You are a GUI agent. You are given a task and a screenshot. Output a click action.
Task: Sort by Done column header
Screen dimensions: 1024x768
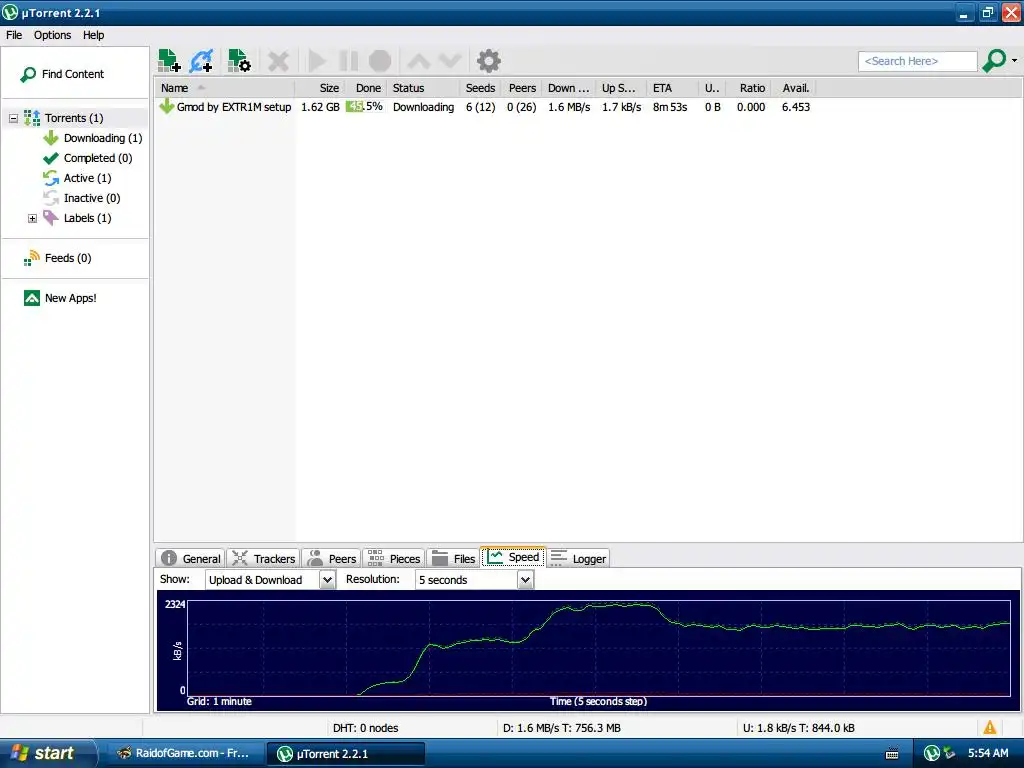(365, 88)
